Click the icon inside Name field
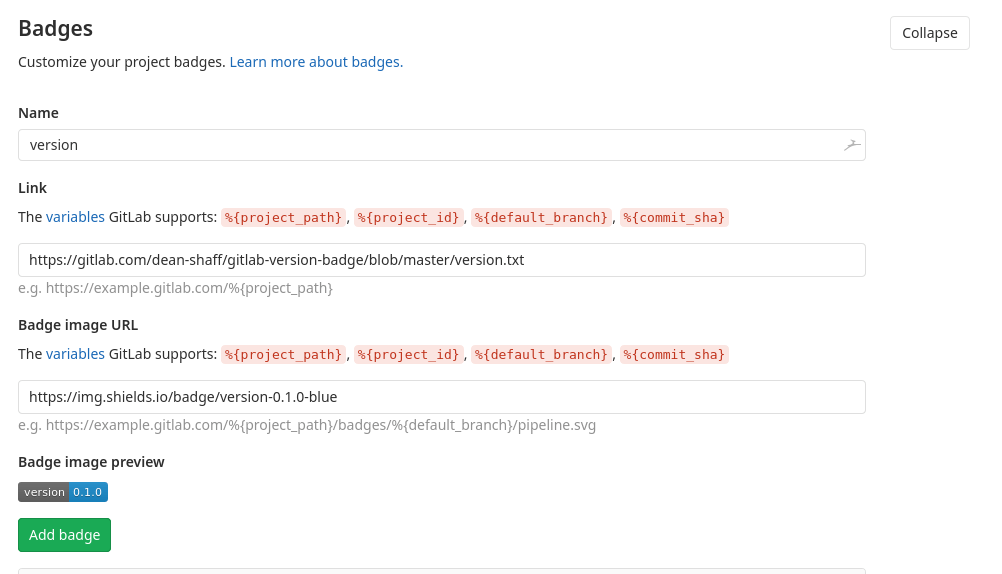Image resolution: width=1002 pixels, height=574 pixels. pos(852,145)
